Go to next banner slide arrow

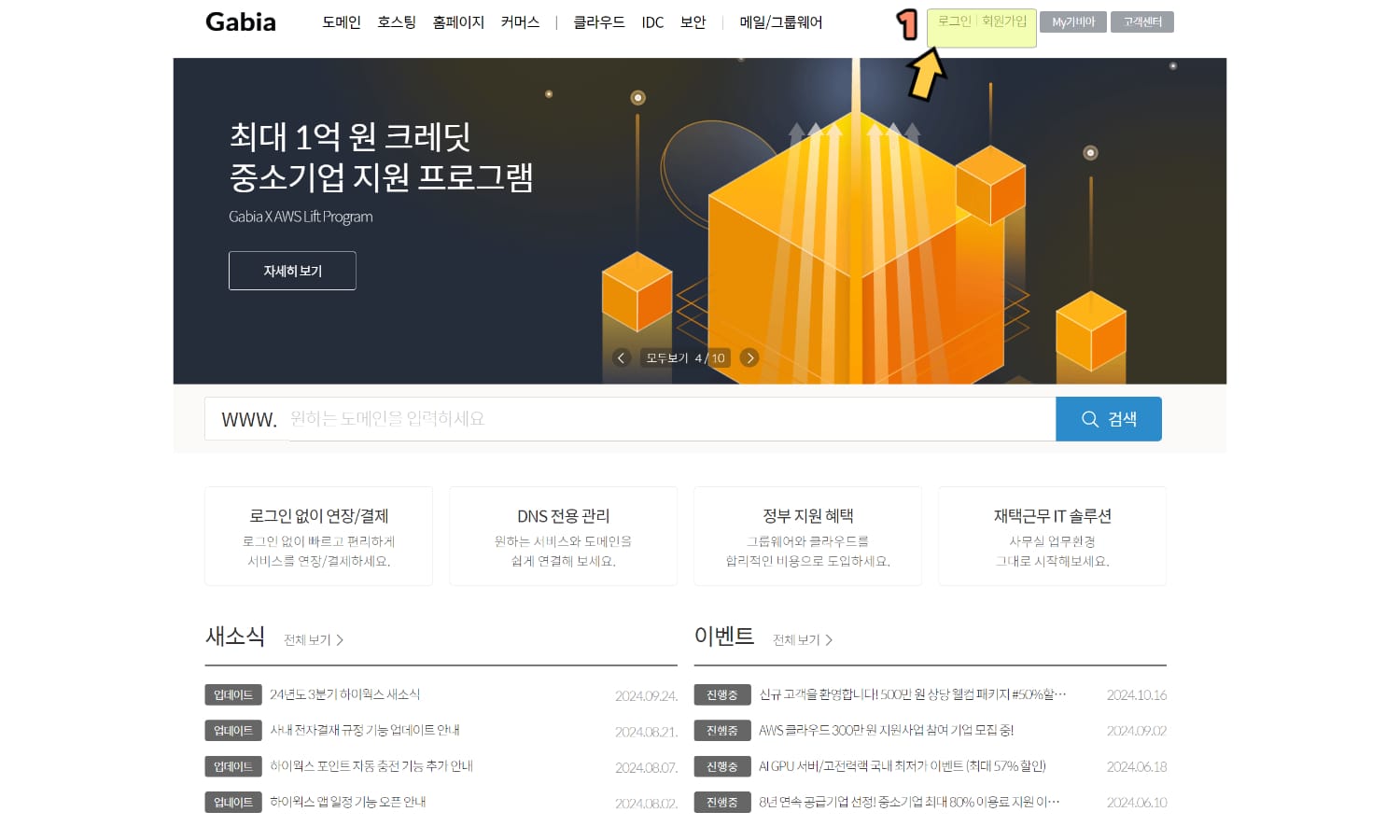749,357
